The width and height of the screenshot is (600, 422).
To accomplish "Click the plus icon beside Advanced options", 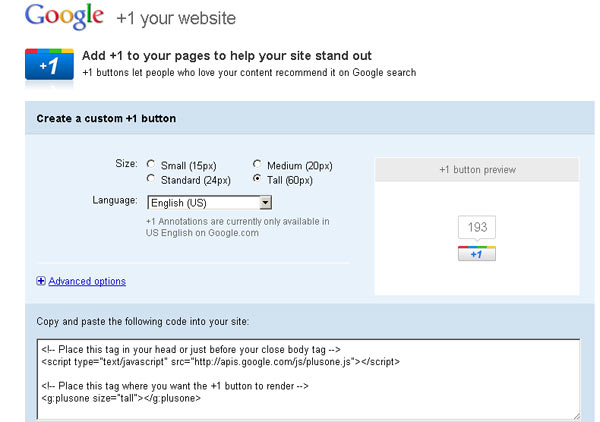I will [x=41, y=281].
